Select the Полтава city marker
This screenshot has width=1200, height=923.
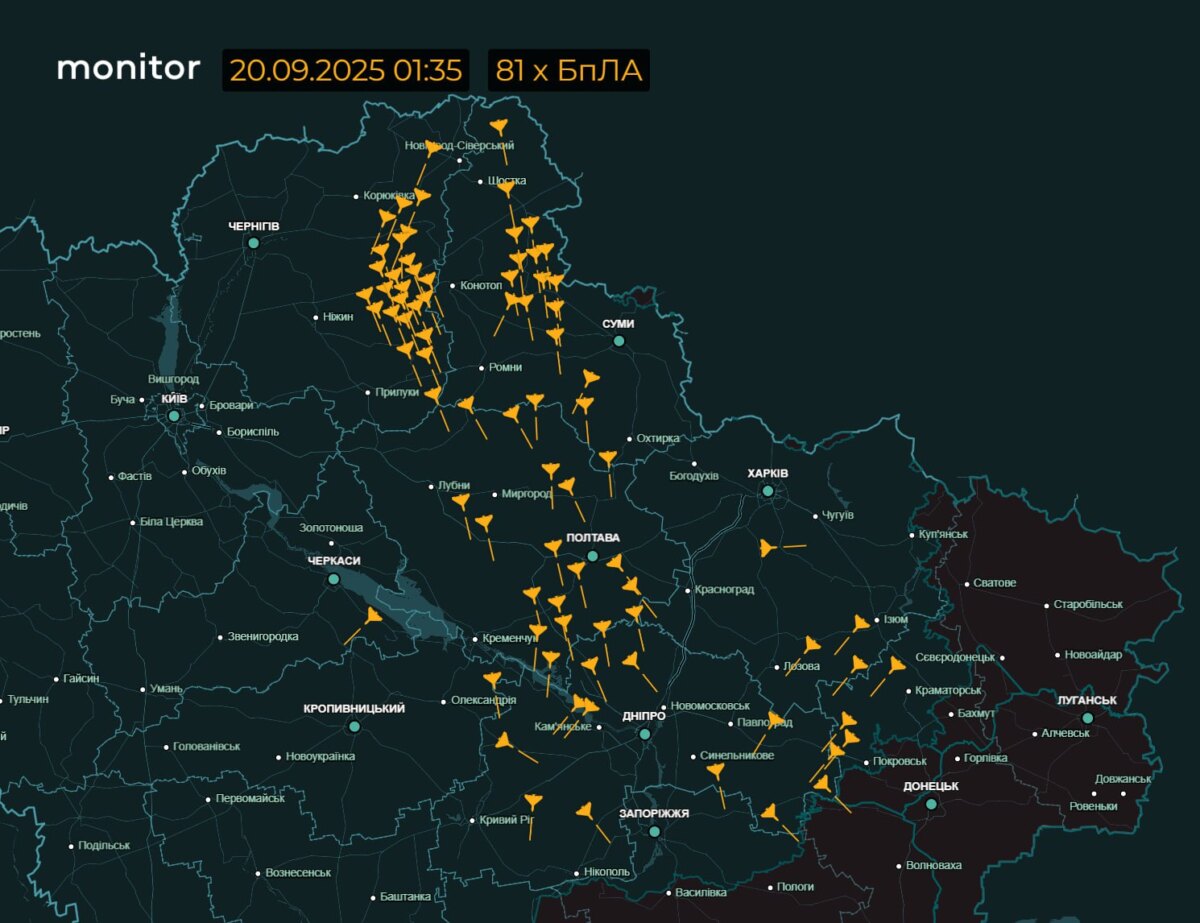pos(592,556)
